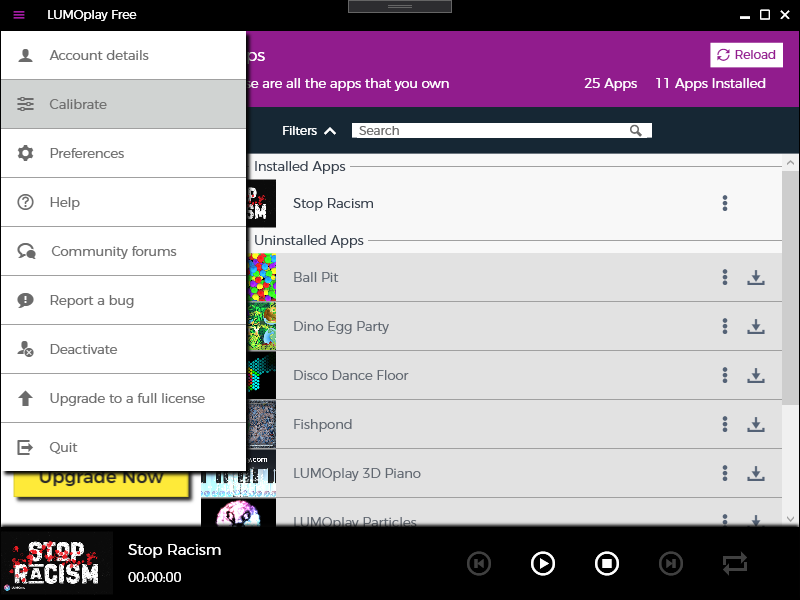The image size is (800, 600).
Task: Open options for LUMOplay 3D Piano
Action: (724, 473)
